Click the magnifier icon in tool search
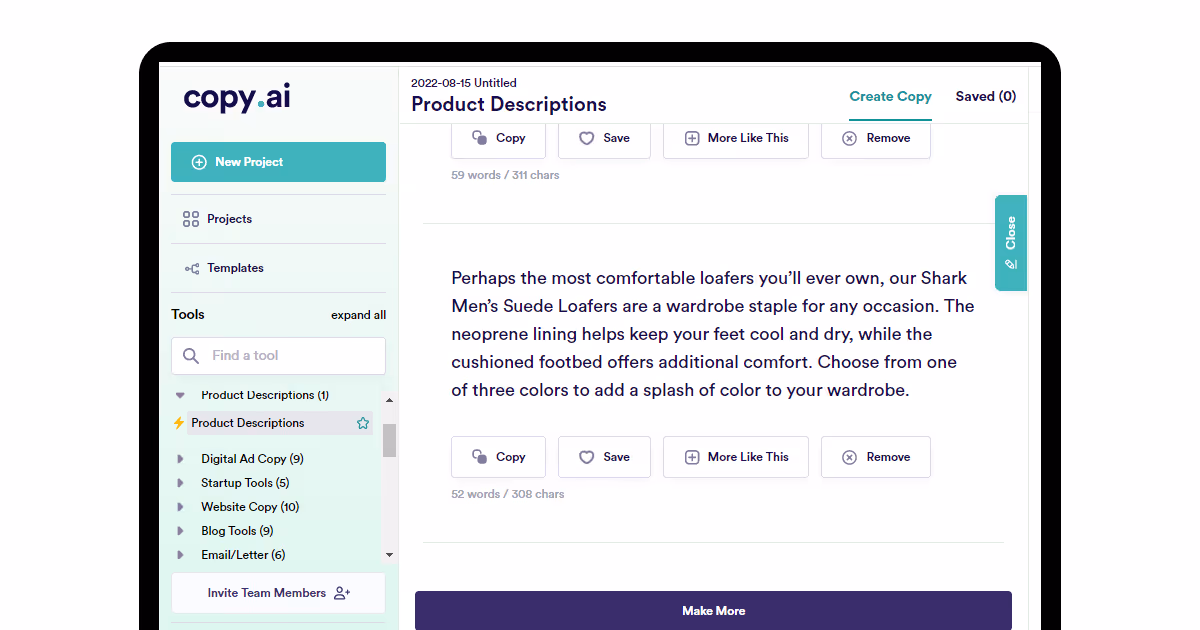Viewport: 1200px width, 630px height. (191, 355)
